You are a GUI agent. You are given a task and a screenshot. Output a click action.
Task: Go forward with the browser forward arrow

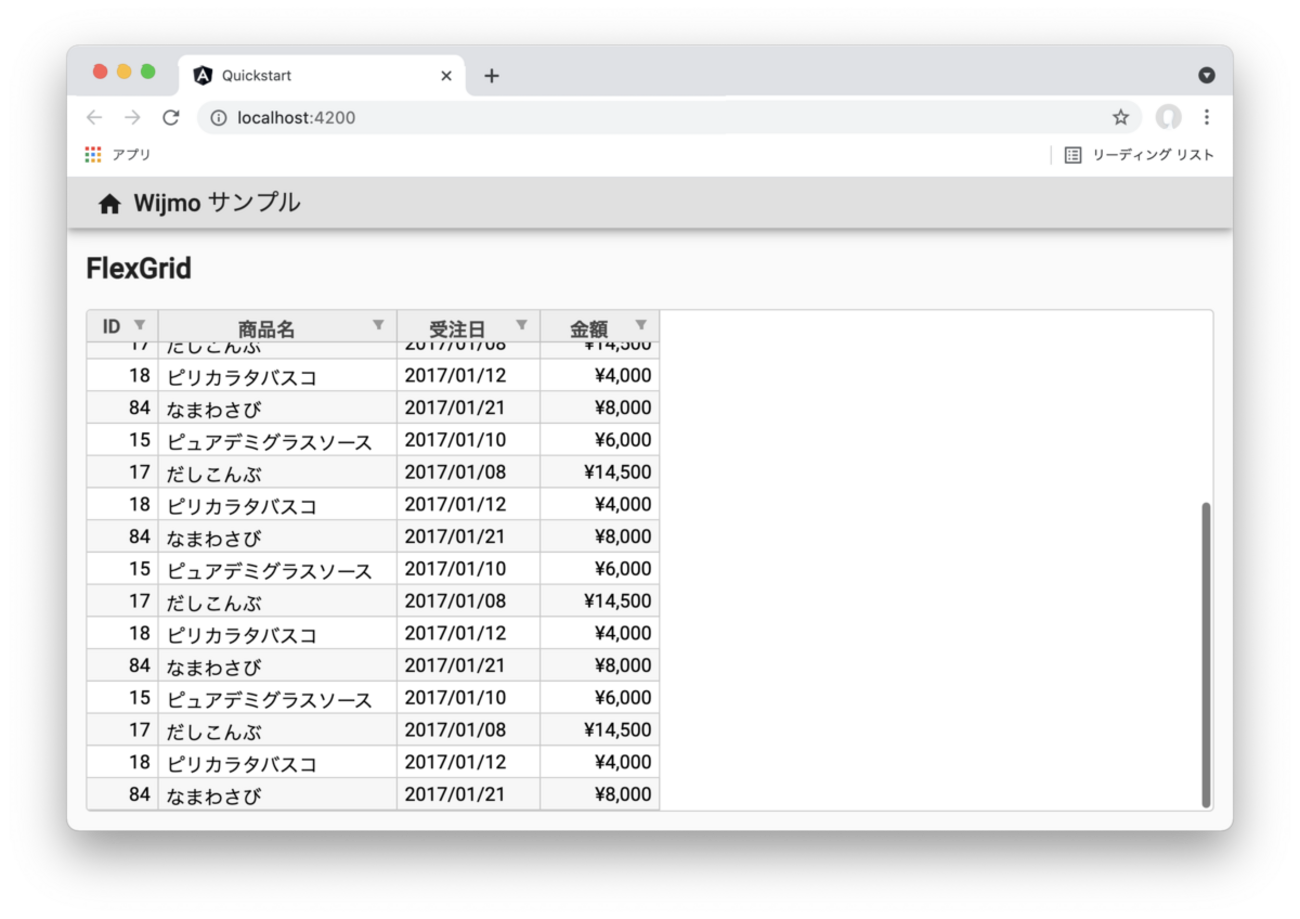tap(132, 118)
